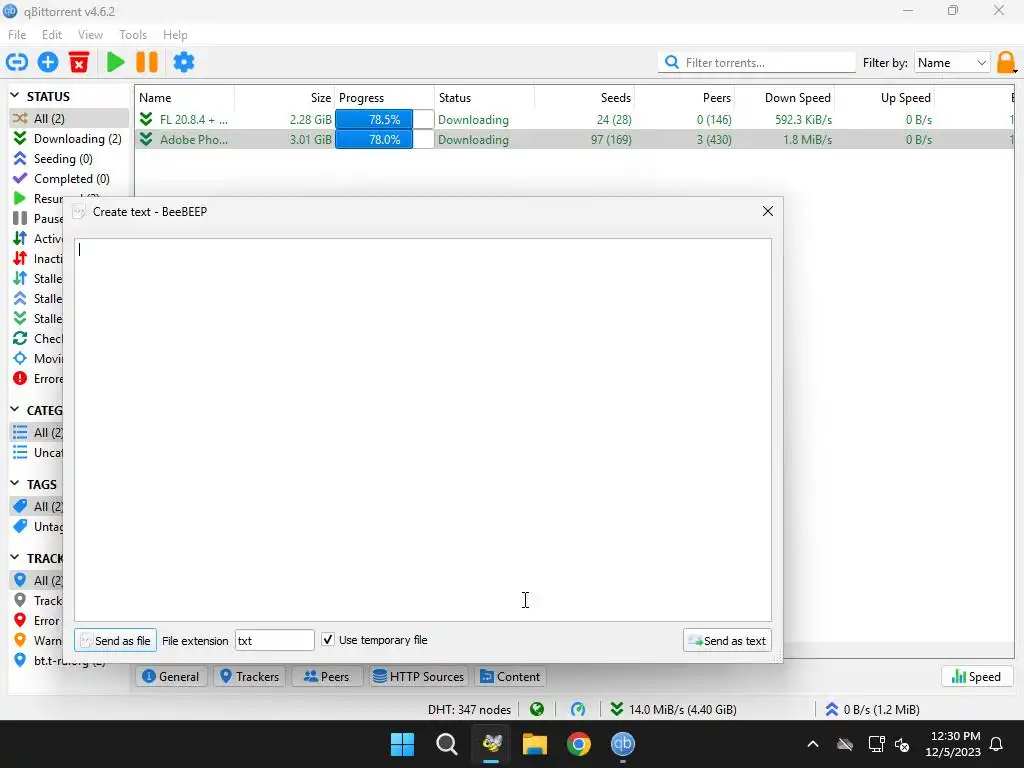The height and width of the screenshot is (768, 1024).
Task: Sort by the Name column header
Action: pos(185,97)
